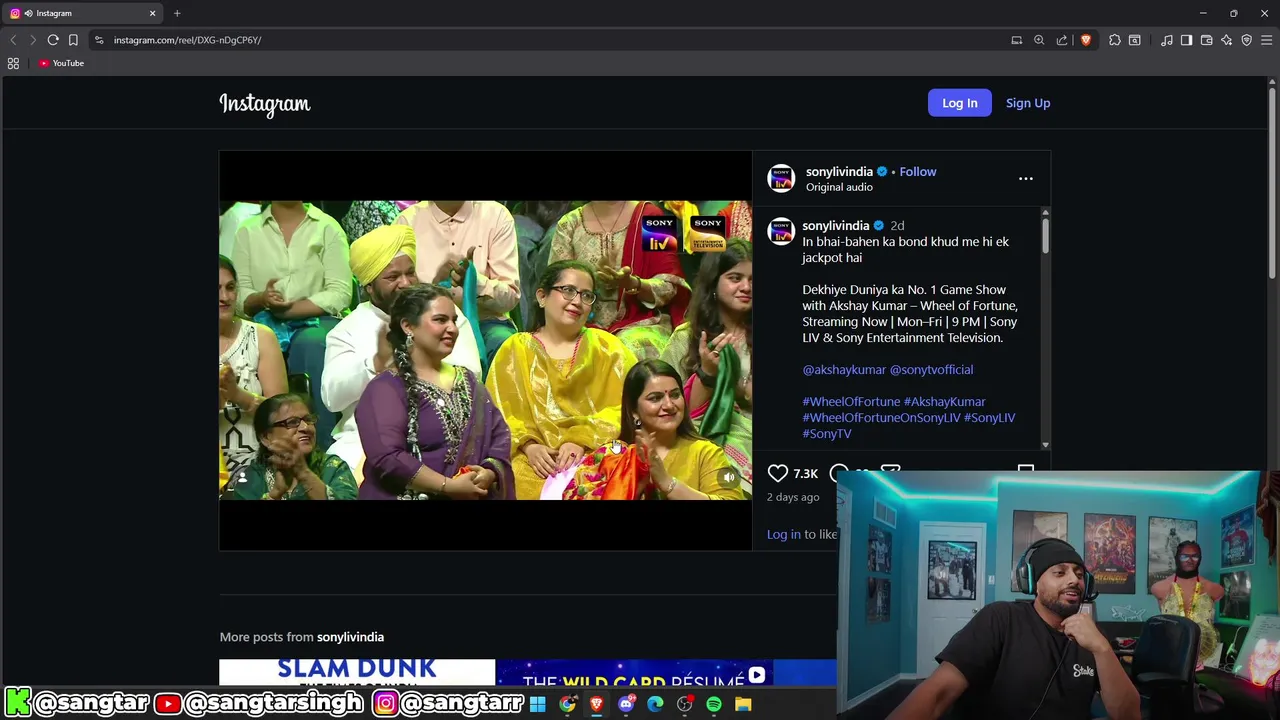Viewport: 1280px width, 720px height.
Task: Open File Explorer from the taskbar
Action: pos(743,704)
